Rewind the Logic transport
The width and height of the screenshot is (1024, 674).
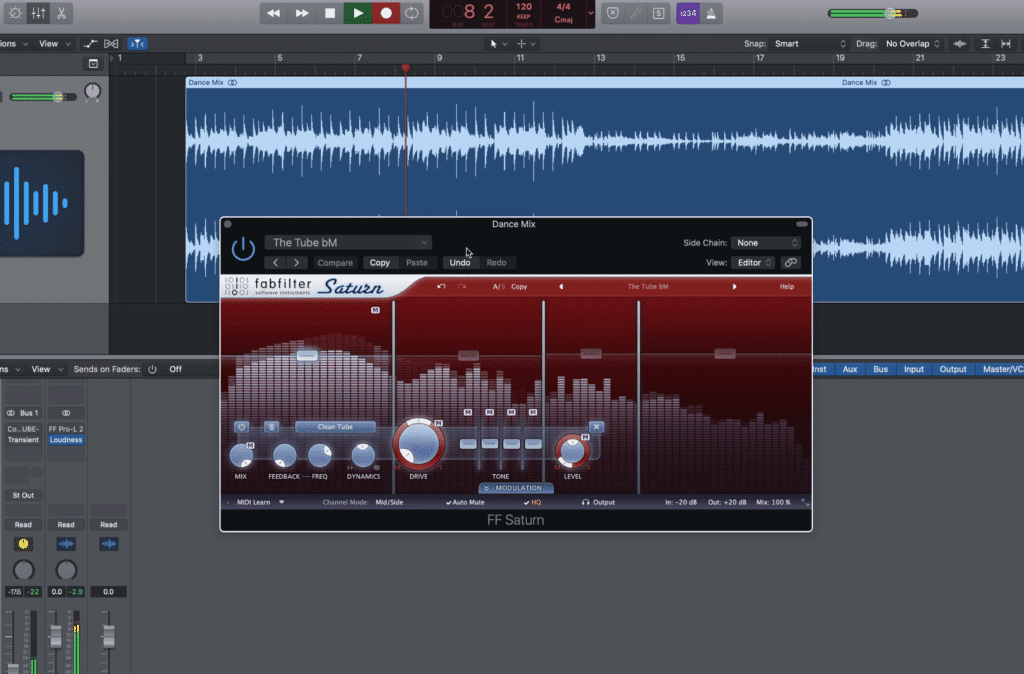click(x=273, y=13)
